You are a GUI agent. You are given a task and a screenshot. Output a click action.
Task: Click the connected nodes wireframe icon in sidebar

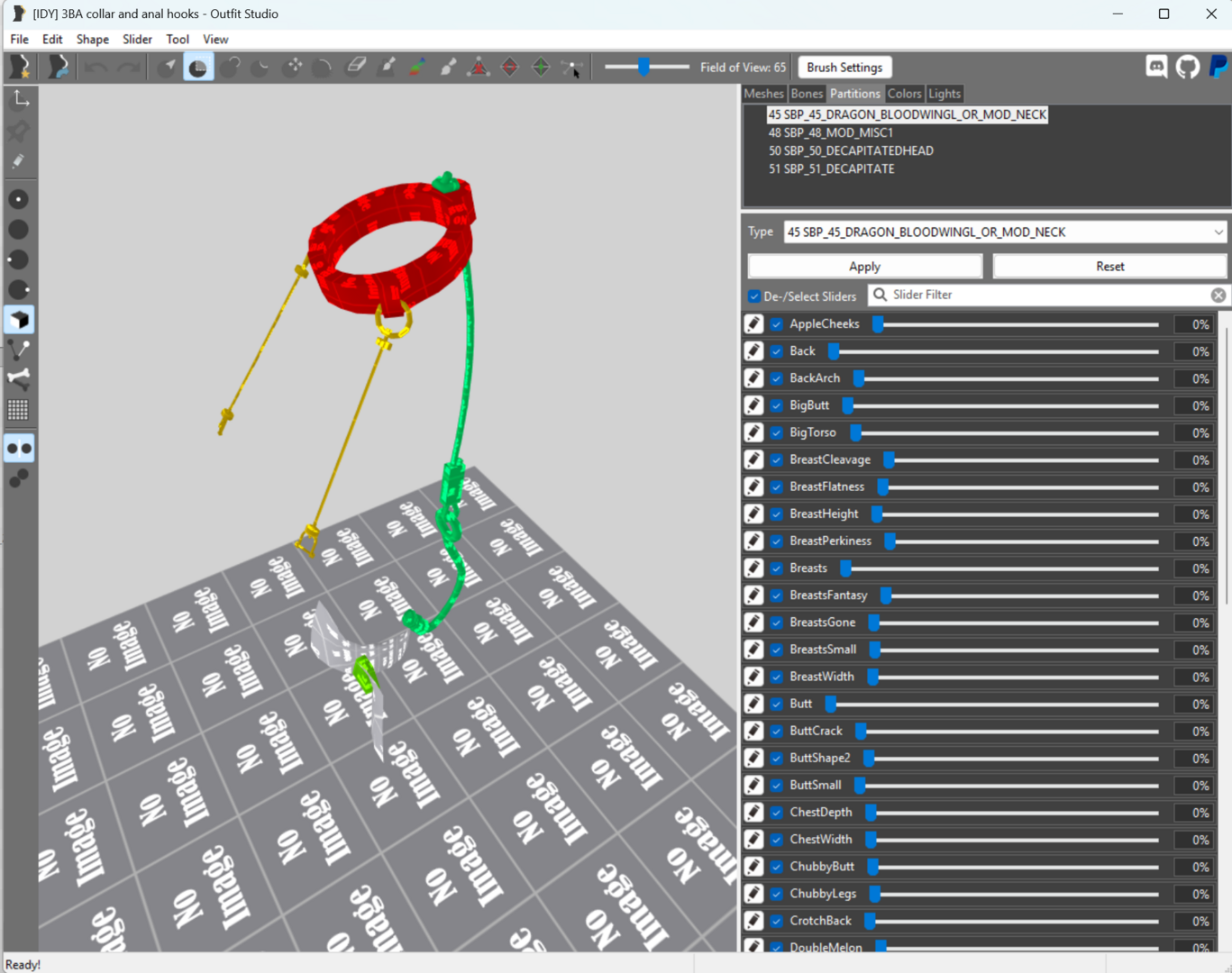19,350
